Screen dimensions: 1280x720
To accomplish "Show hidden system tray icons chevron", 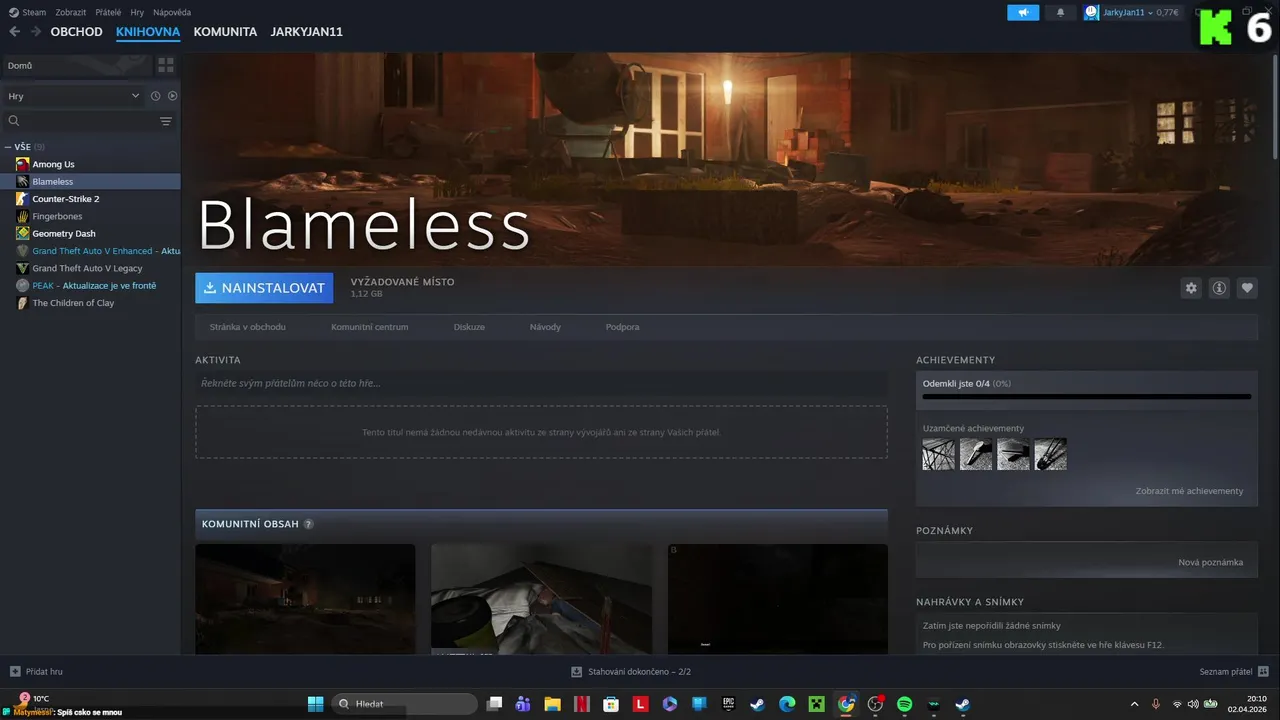I will [1134, 704].
